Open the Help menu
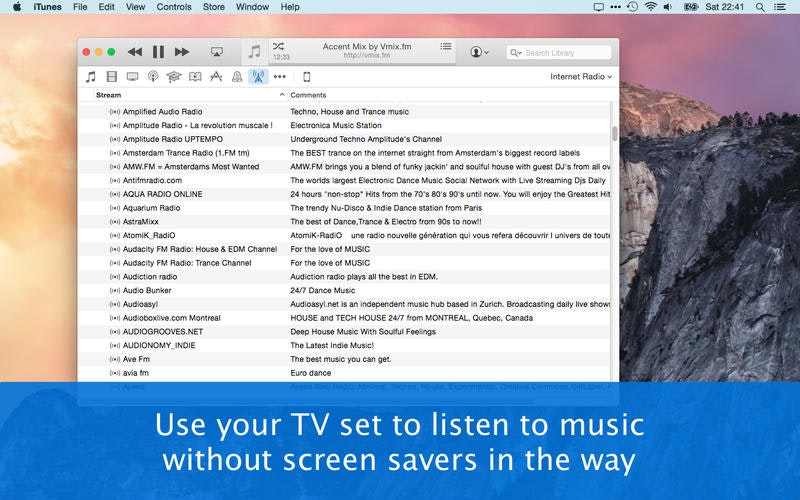The height and width of the screenshot is (500, 800). (290, 7)
